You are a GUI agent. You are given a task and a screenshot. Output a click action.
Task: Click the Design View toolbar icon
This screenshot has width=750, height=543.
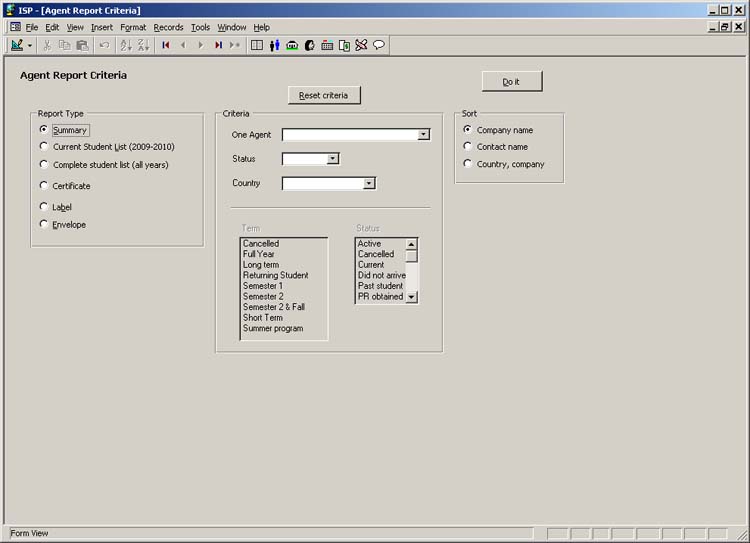point(17,45)
